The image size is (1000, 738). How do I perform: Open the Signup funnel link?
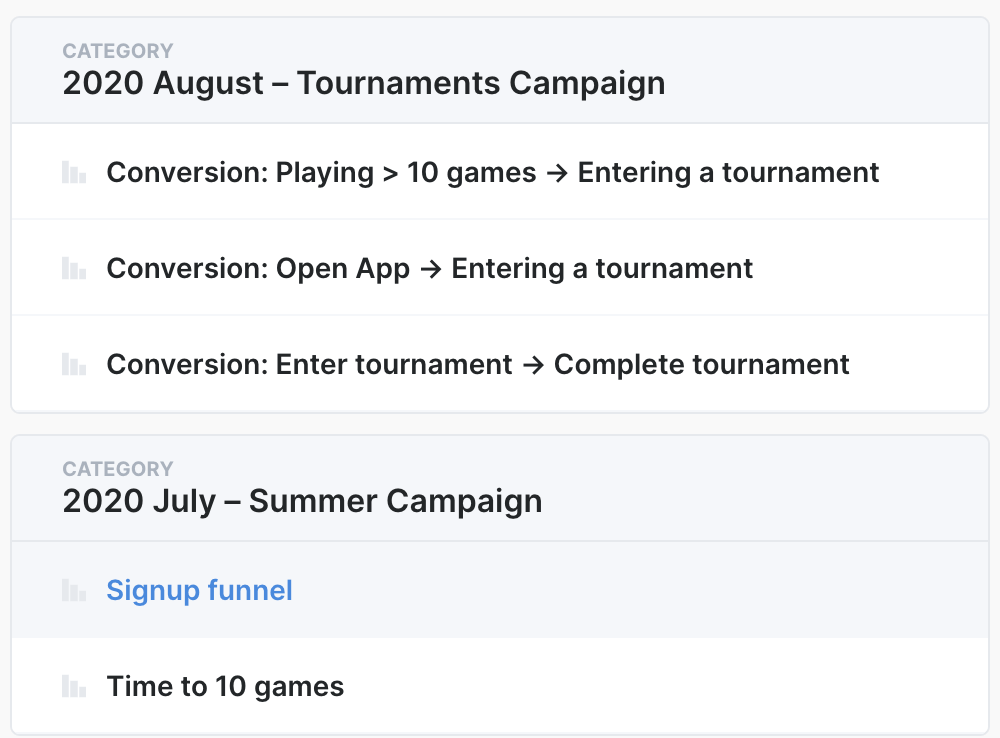click(199, 591)
